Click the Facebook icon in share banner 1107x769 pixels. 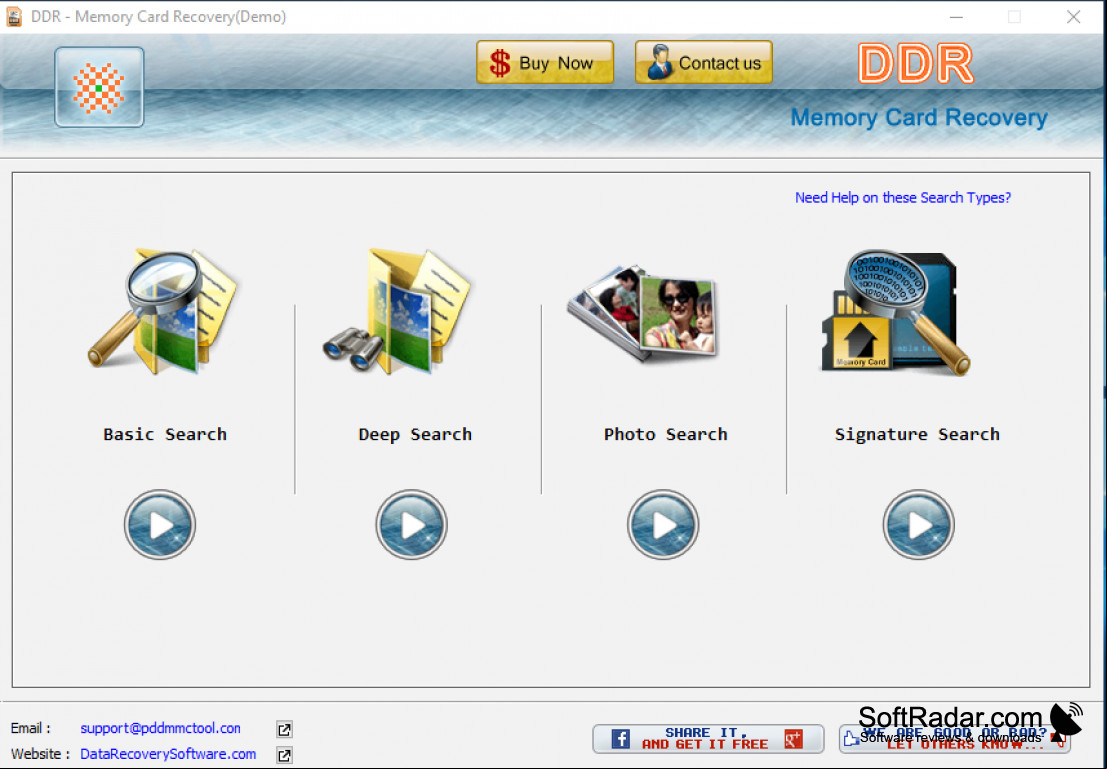coord(621,739)
